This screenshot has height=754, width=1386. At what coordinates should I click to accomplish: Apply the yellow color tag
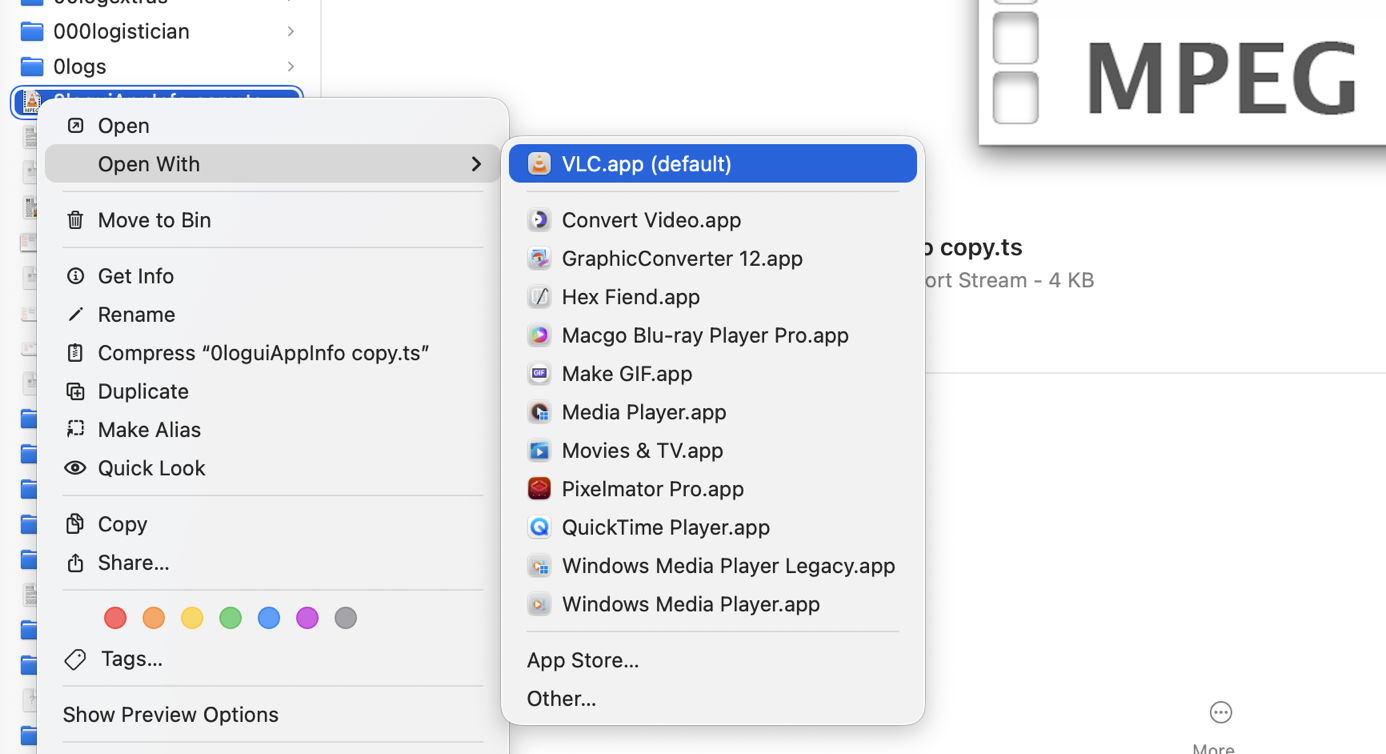pos(192,618)
